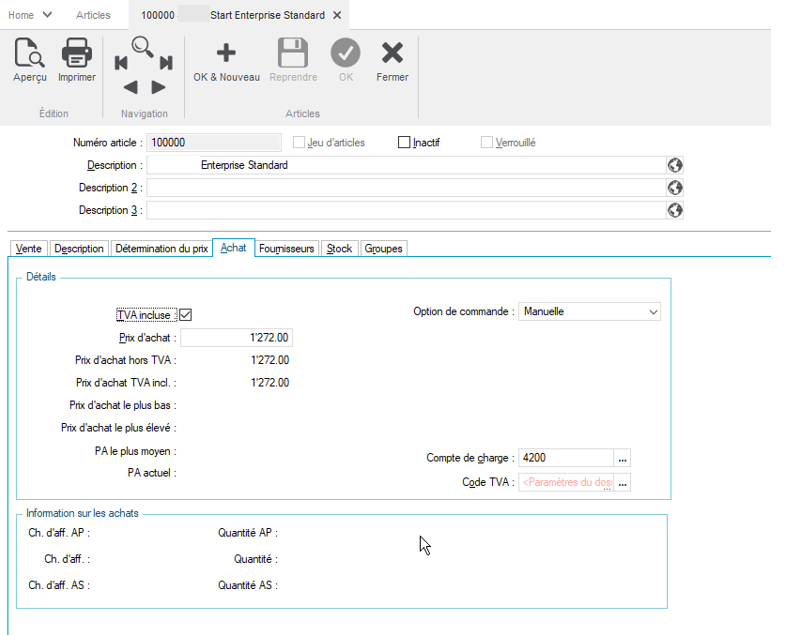Click the Numéro article field
This screenshot has height=635, width=799.
click(x=214, y=142)
